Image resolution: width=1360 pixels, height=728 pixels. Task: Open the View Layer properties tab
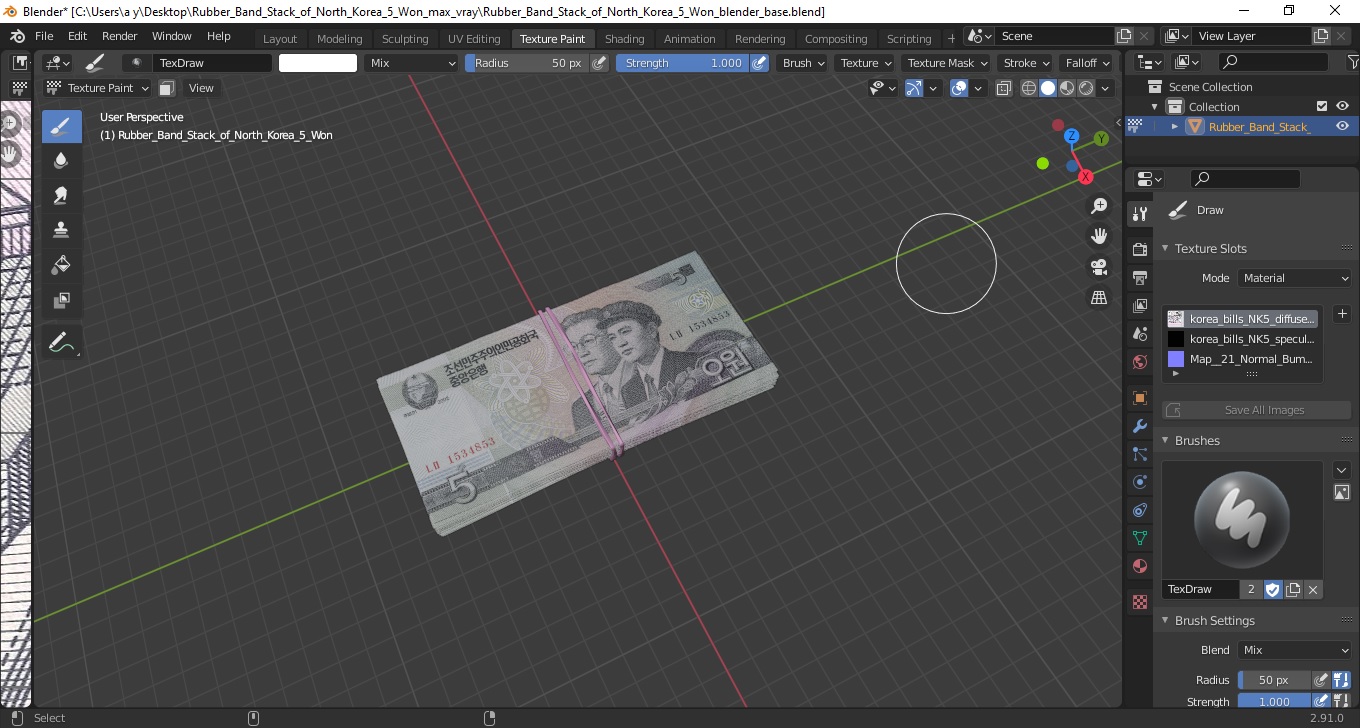1139,305
